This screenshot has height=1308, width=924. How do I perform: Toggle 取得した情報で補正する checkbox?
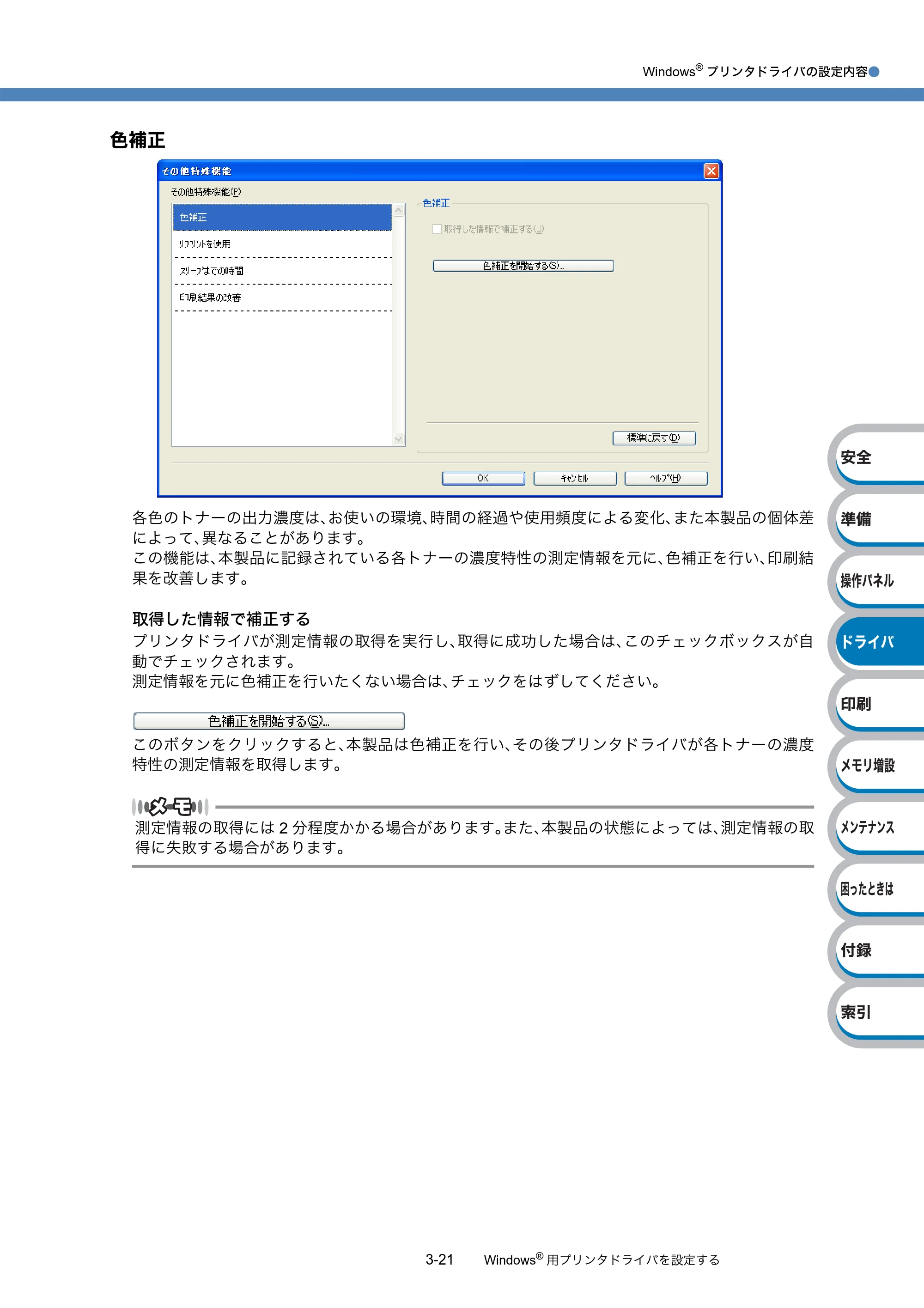point(437,229)
